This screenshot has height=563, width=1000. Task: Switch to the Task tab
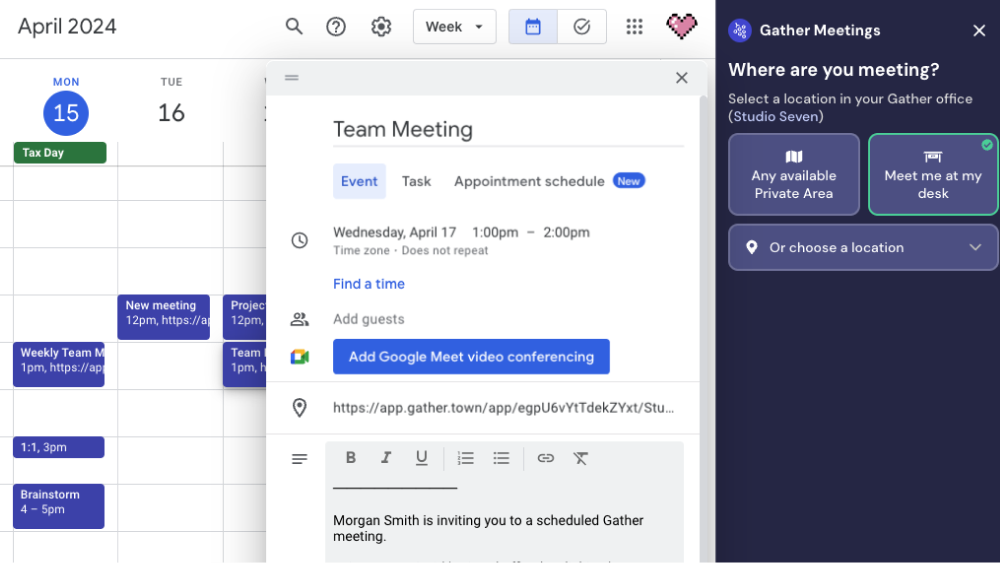click(416, 181)
